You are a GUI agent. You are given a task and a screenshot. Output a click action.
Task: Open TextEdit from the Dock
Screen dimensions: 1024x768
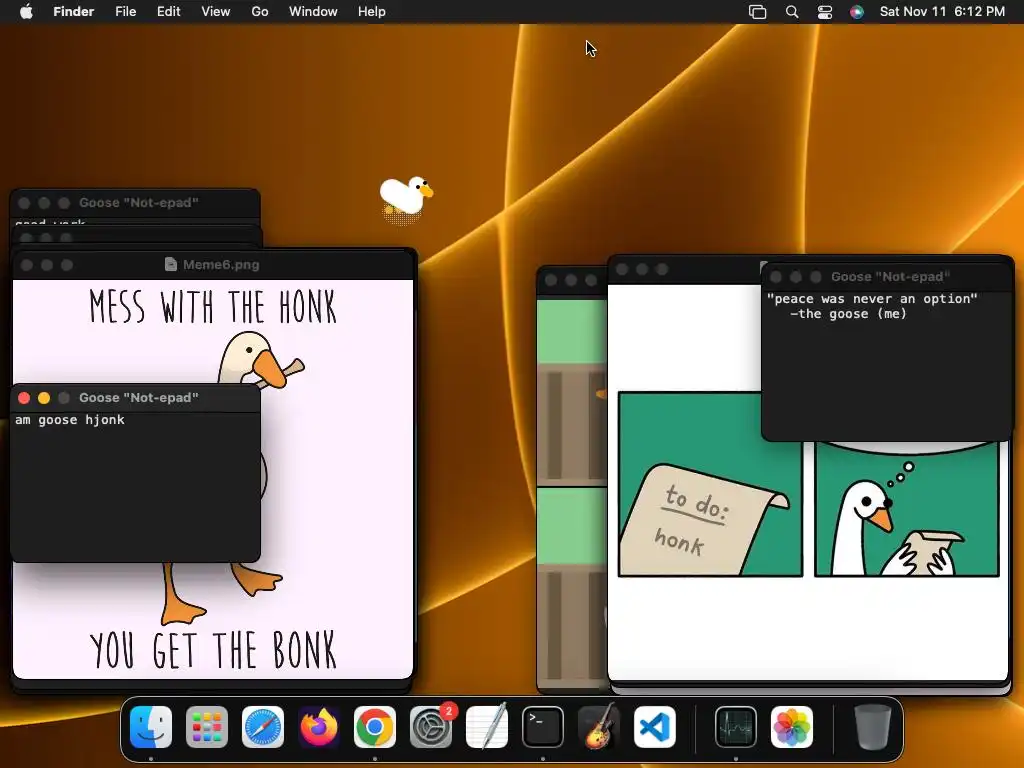(487, 727)
